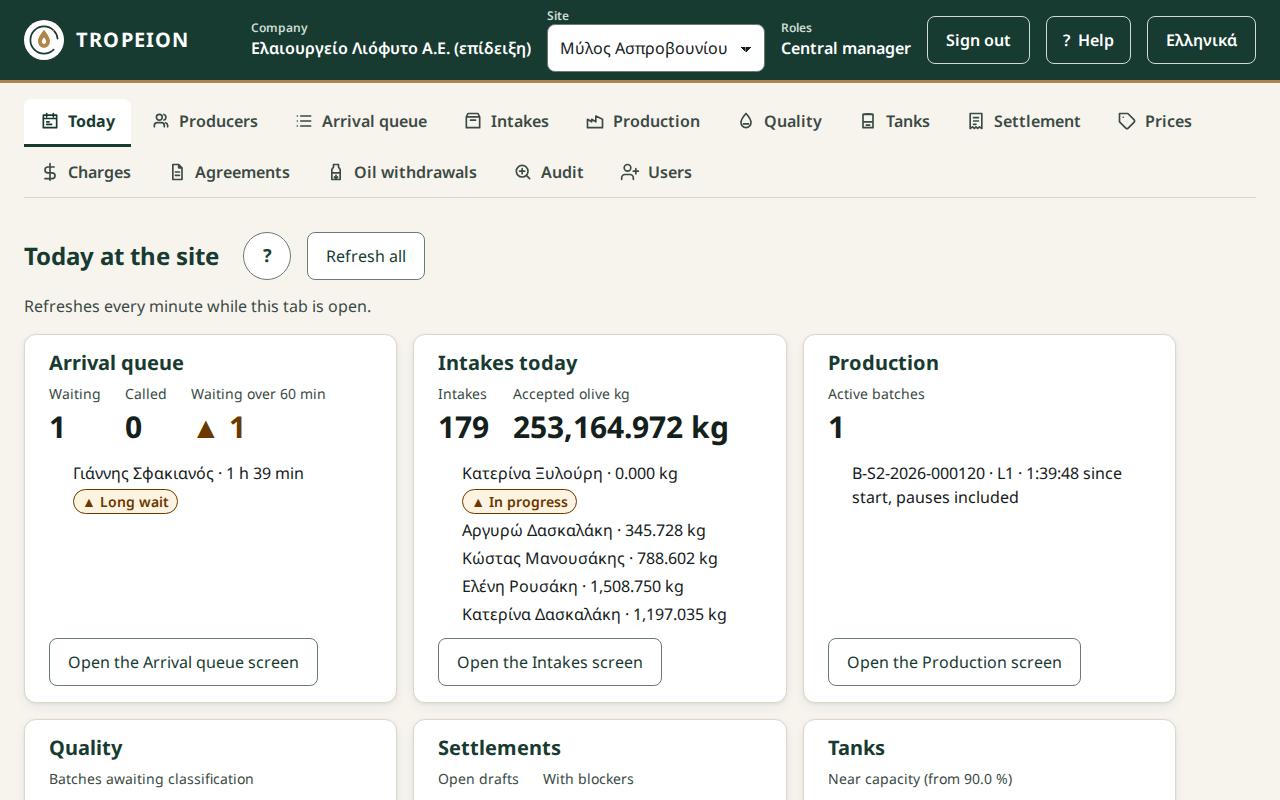The width and height of the screenshot is (1280, 800).
Task: Click the In progress badge
Action: tap(519, 502)
